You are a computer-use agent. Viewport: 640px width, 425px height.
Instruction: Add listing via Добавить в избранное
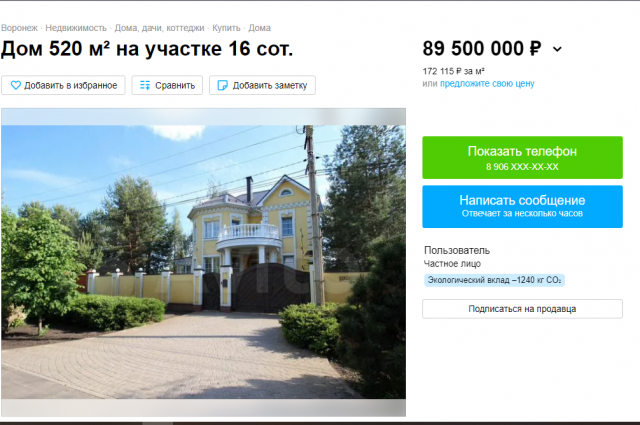tap(63, 85)
